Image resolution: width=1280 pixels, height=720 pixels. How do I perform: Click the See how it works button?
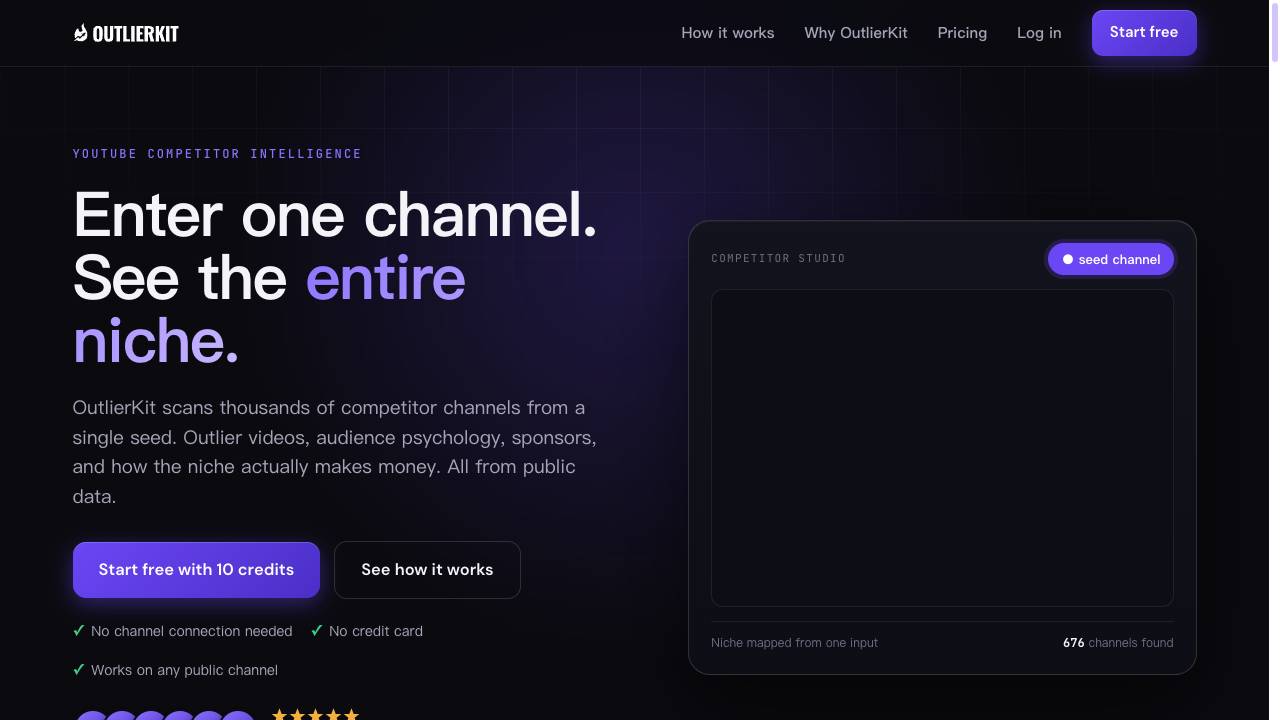tap(427, 570)
